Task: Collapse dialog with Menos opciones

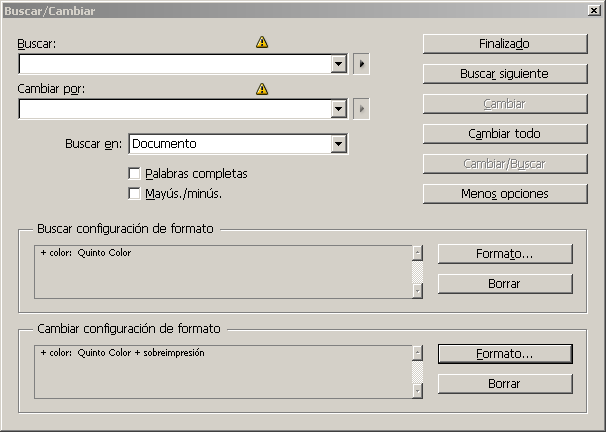Action: (x=505, y=194)
